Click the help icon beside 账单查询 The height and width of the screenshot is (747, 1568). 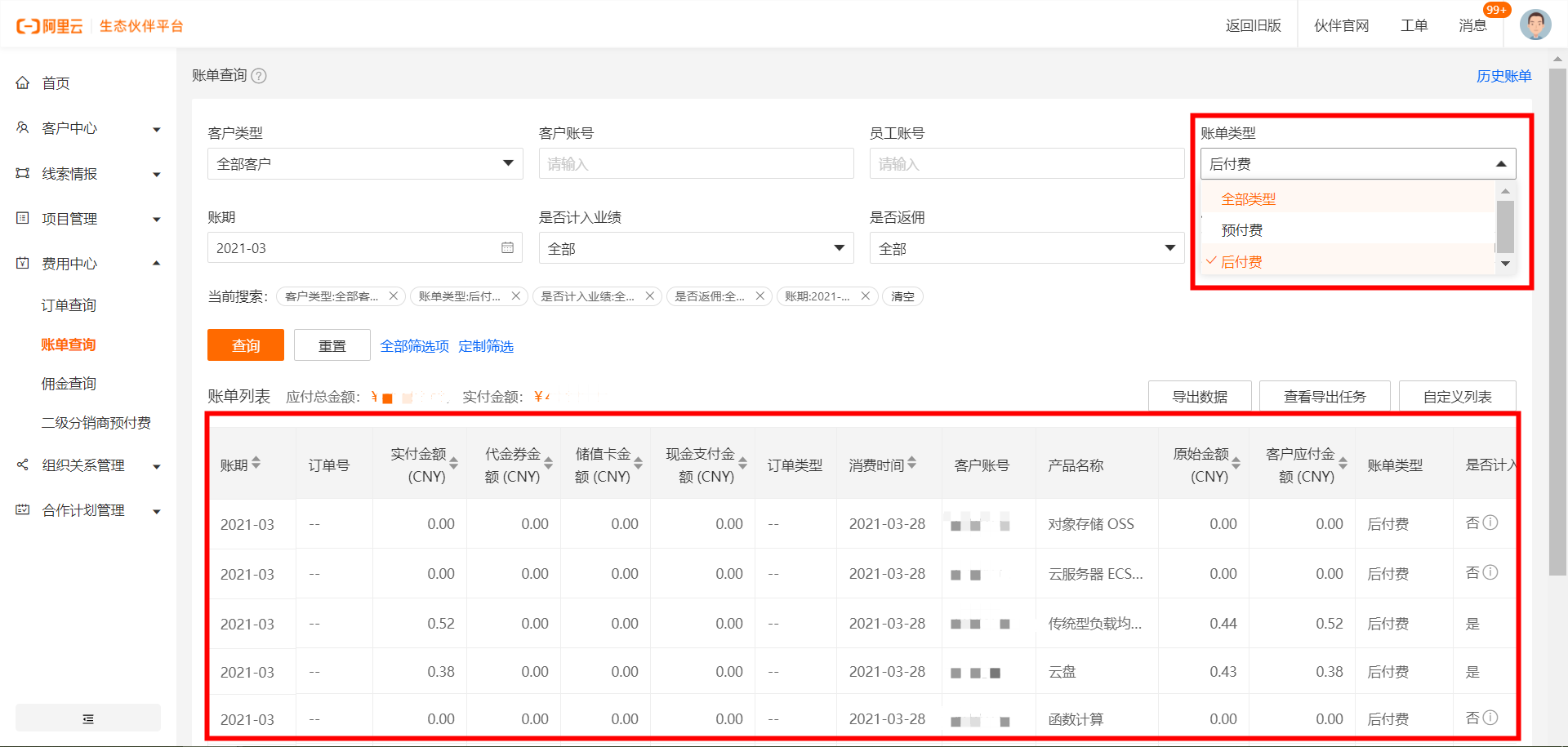[259, 76]
